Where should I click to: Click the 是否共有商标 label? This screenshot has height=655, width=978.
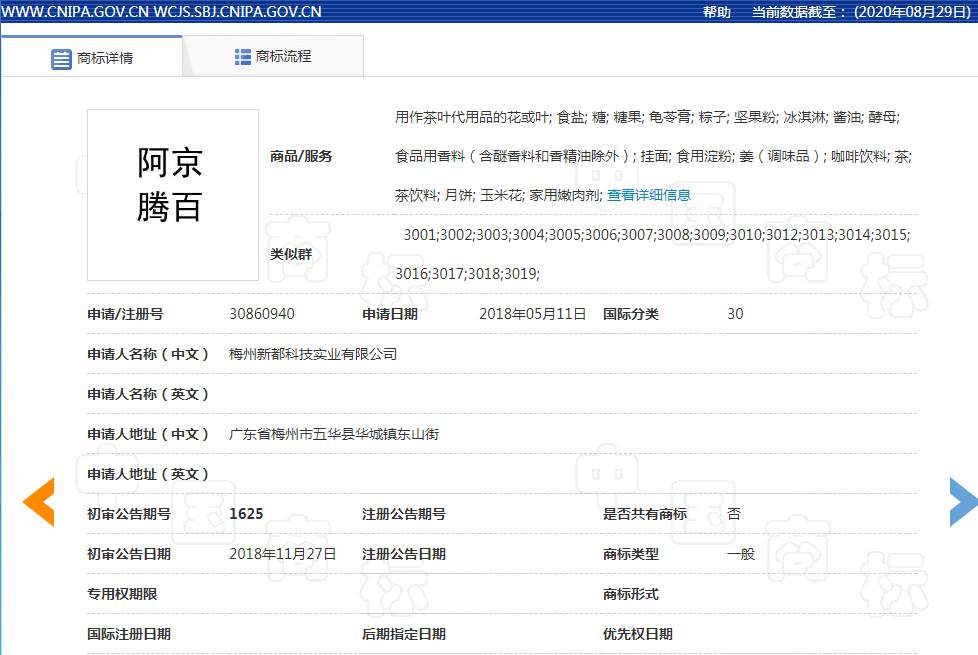click(645, 514)
